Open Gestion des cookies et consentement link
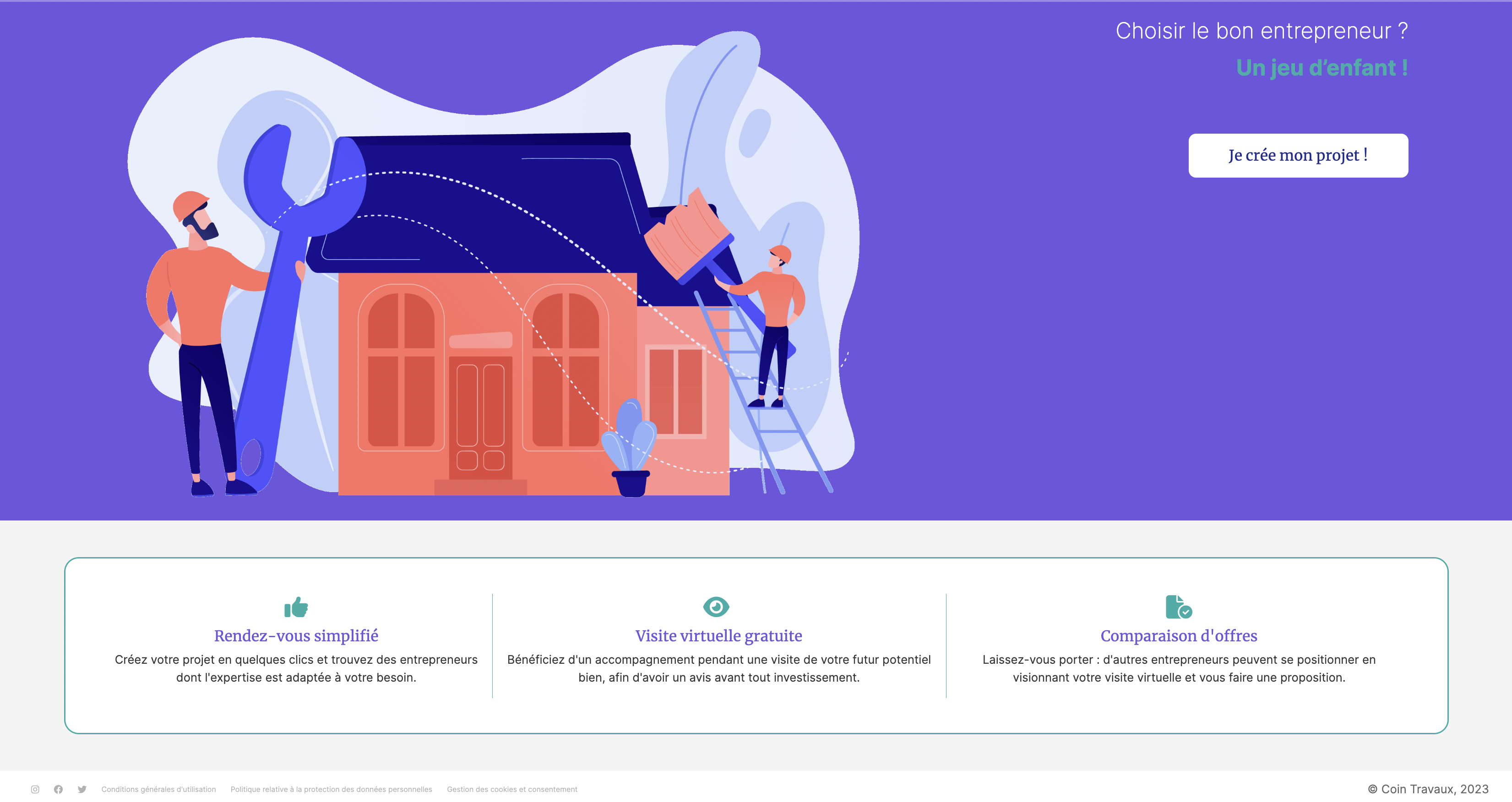This screenshot has height=802, width=1512. pyautogui.click(x=512, y=789)
